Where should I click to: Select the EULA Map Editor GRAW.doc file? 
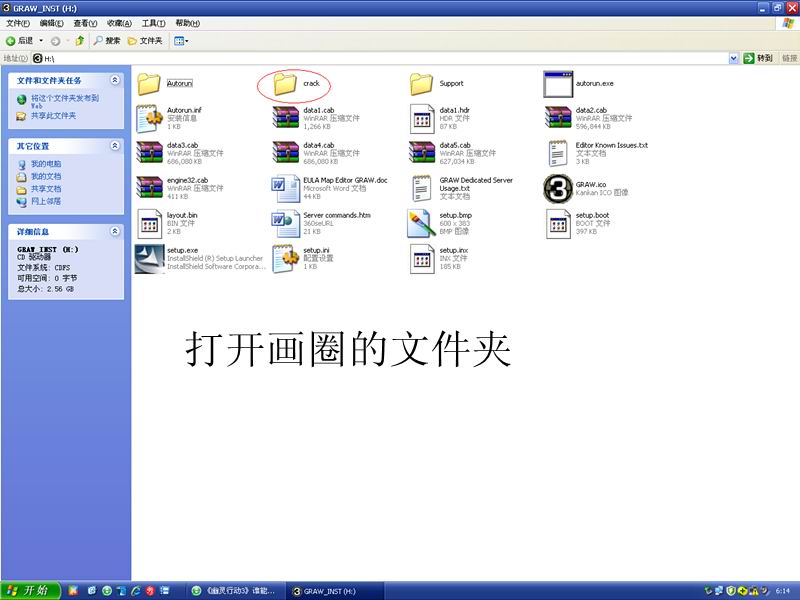(330, 188)
